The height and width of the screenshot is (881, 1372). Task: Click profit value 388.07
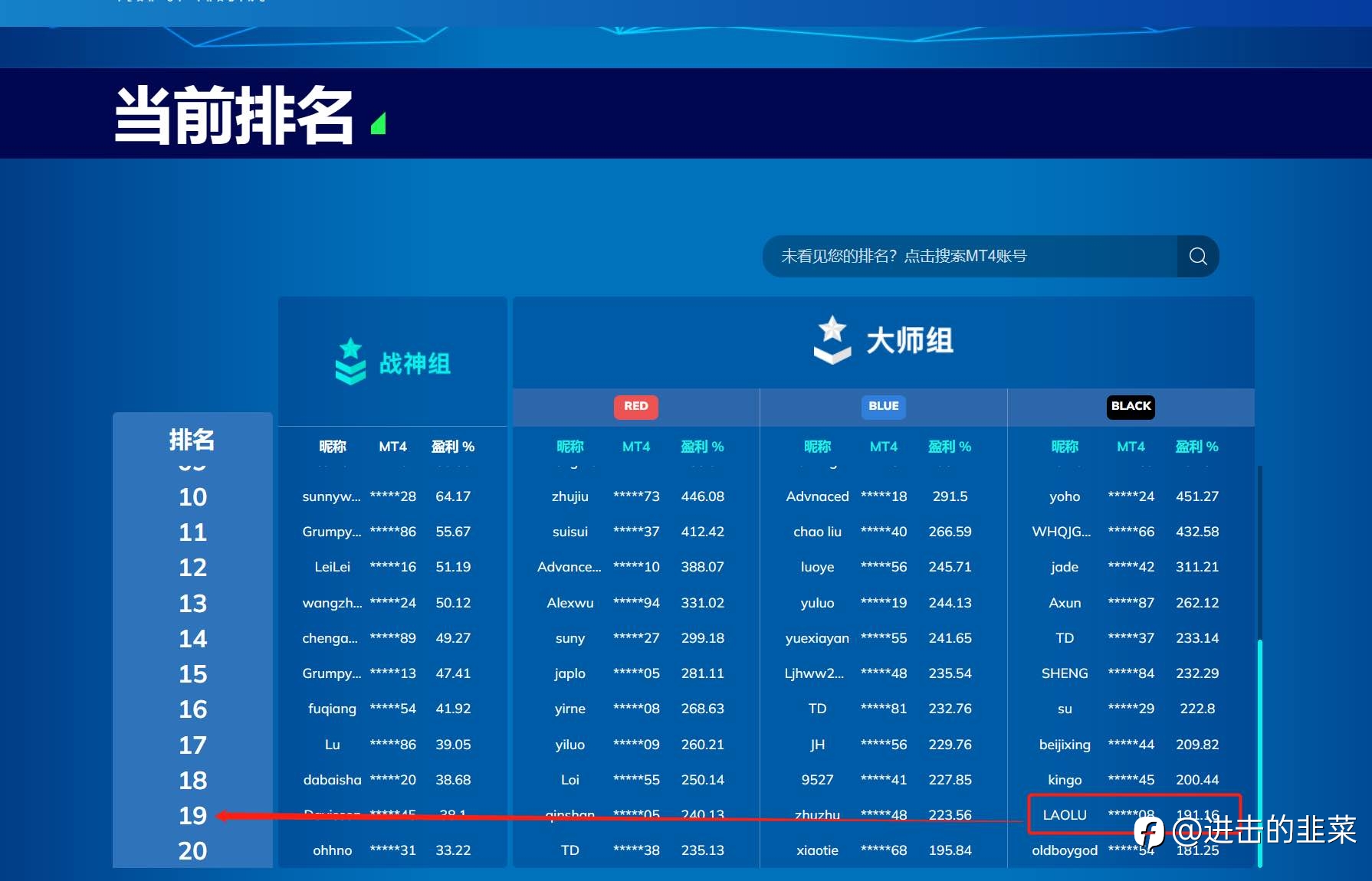(x=703, y=567)
